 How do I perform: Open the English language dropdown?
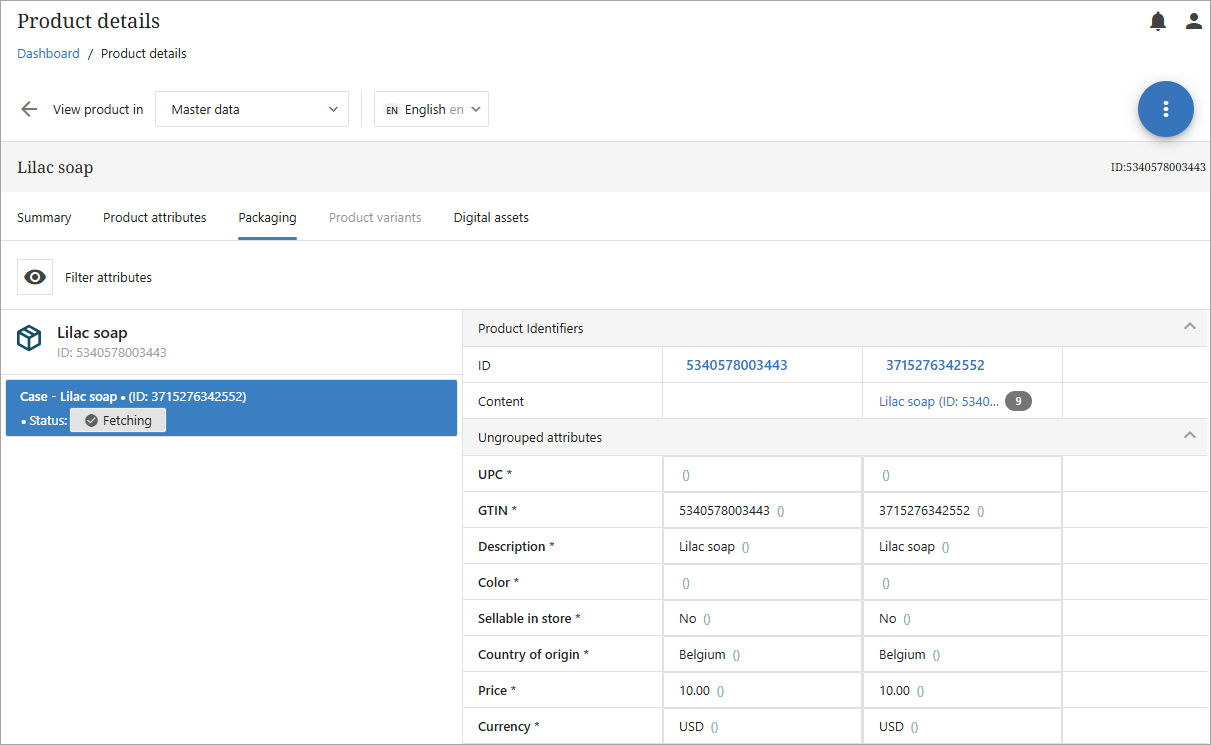(432, 109)
